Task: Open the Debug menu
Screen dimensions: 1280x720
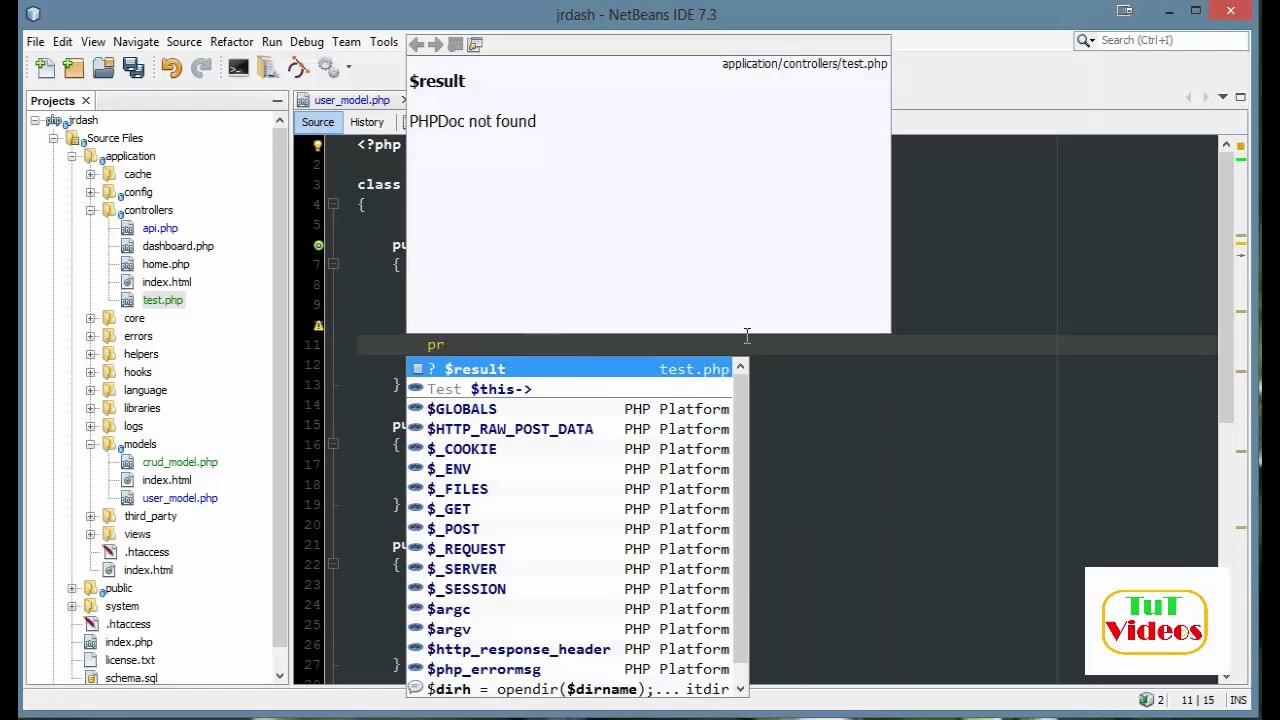Action: coord(307,42)
